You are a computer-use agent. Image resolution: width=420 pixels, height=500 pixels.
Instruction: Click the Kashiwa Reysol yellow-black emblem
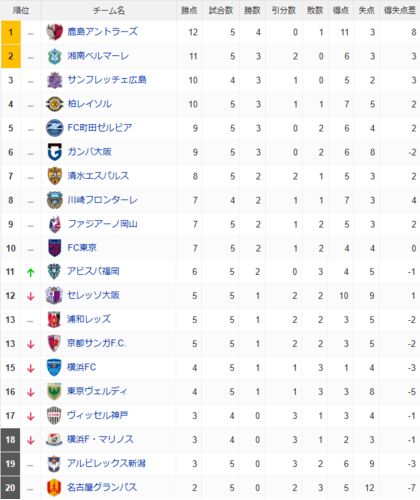pos(54,104)
